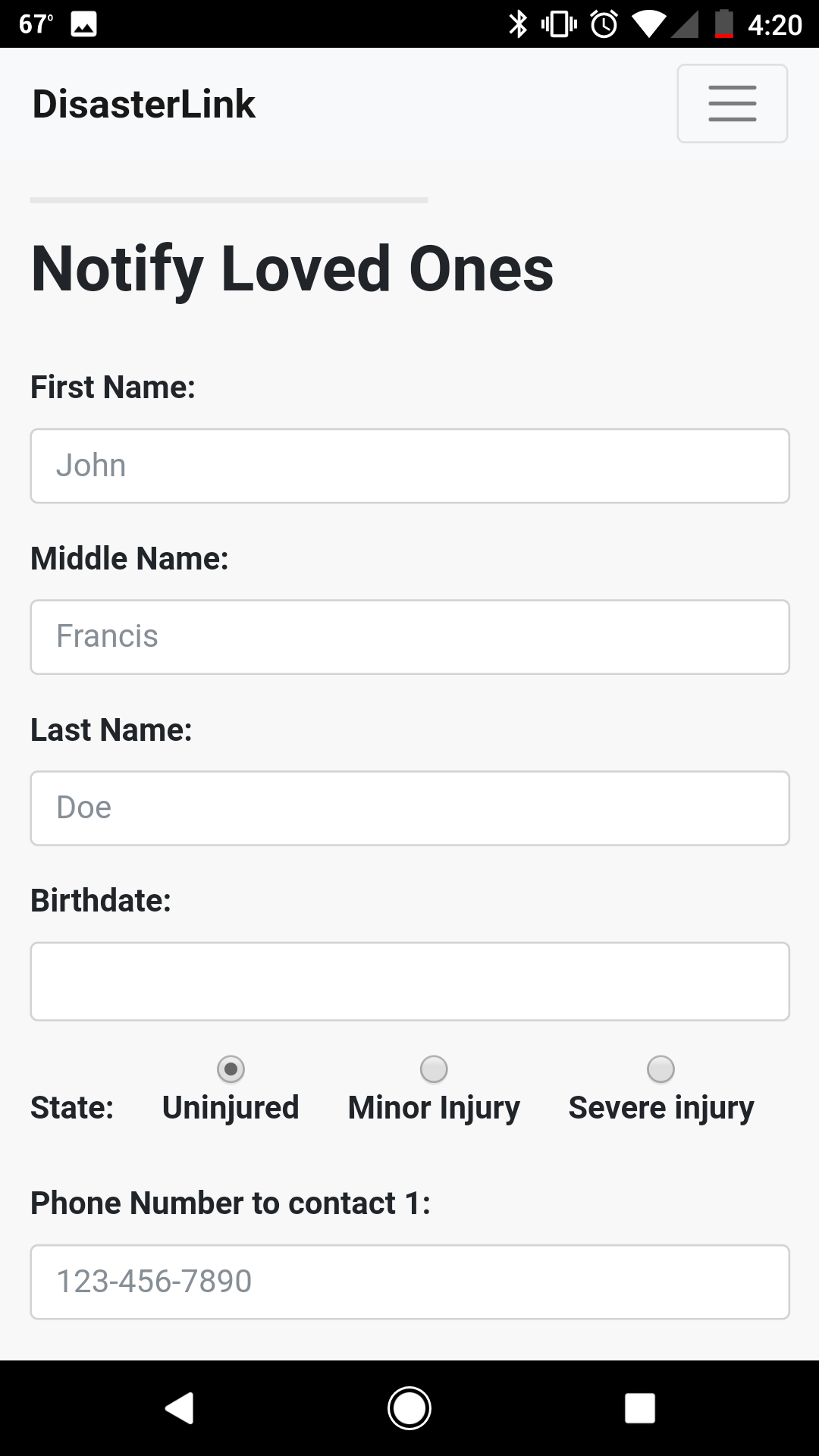Select the Uninjured radio button
This screenshot has height=1456, width=819.
pos(231,1069)
